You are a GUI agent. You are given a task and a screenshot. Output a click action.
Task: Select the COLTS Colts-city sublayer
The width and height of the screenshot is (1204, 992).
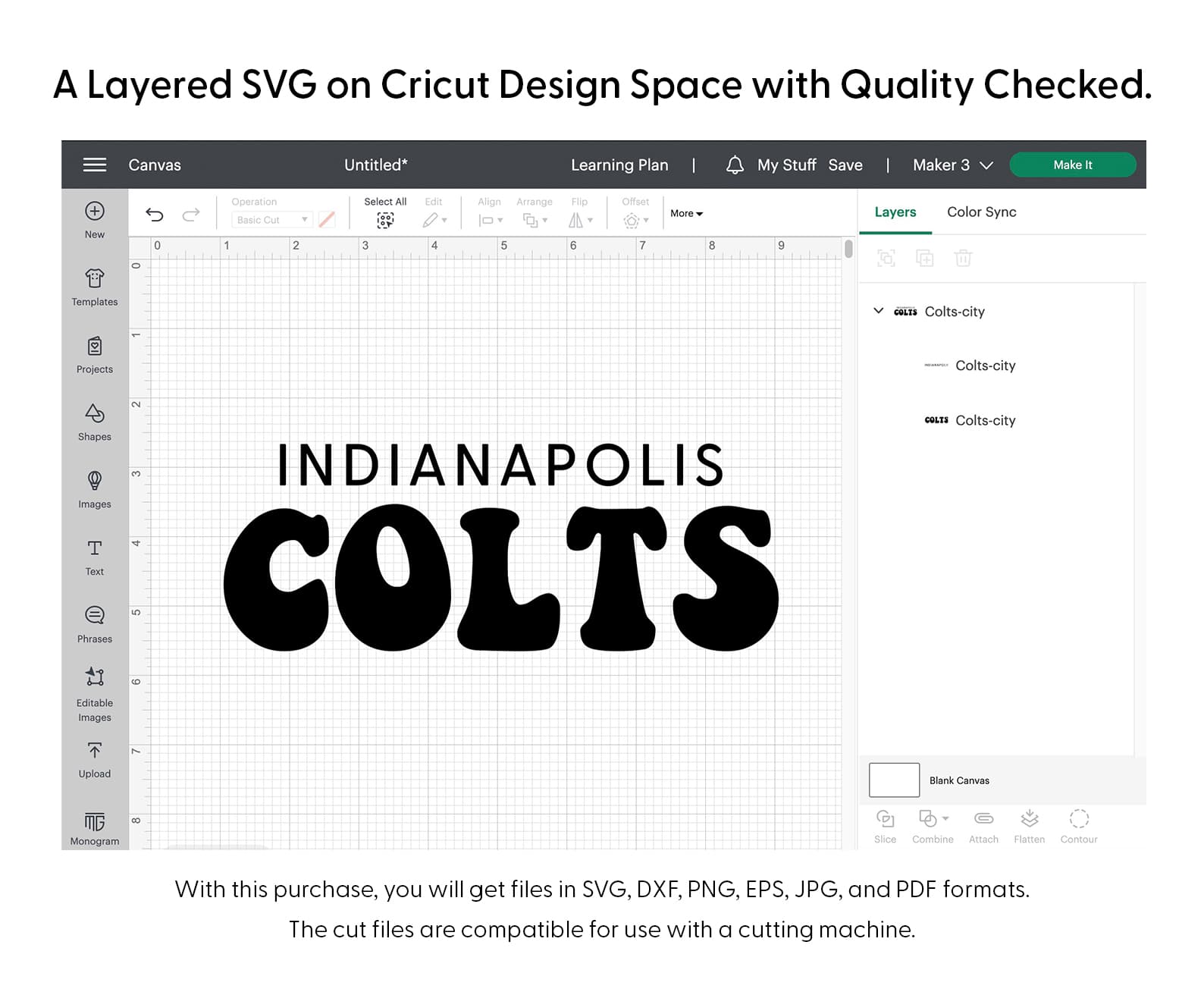[x=970, y=420]
